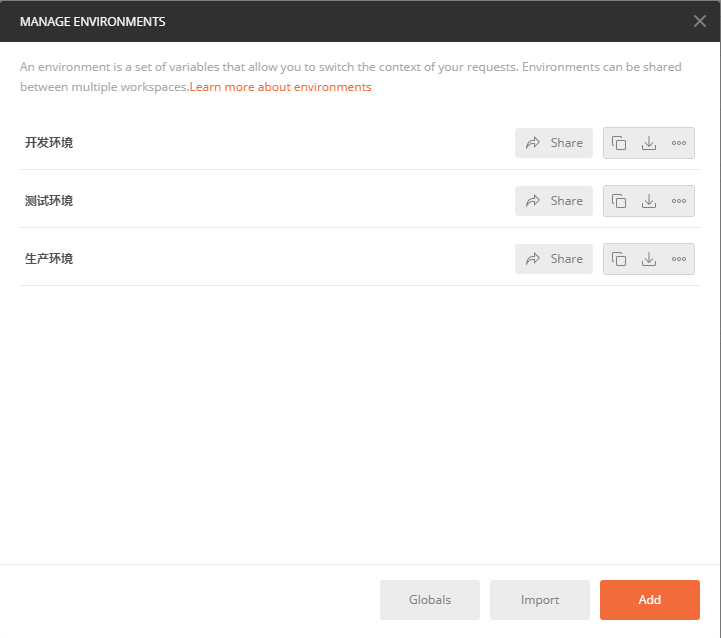Download the 测试环境 environment
The height and width of the screenshot is (638, 721).
pyautogui.click(x=649, y=201)
